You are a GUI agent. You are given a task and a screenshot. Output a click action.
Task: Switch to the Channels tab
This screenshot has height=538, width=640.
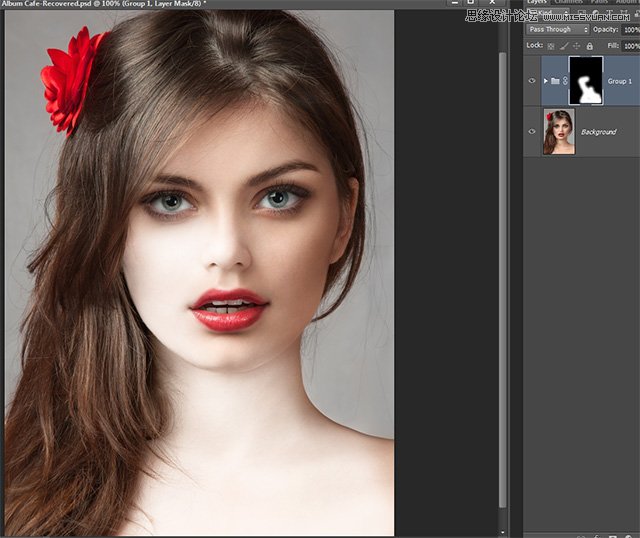pos(569,2)
